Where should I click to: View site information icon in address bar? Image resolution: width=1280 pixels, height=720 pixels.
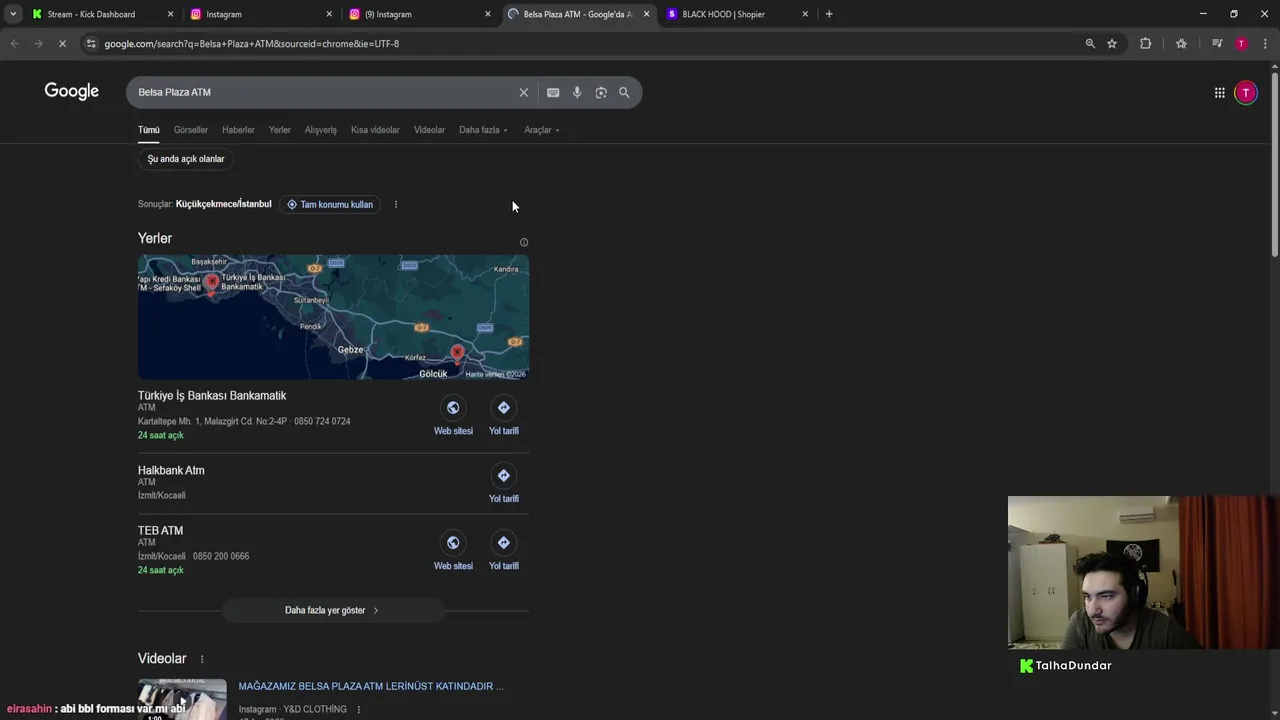[91, 43]
